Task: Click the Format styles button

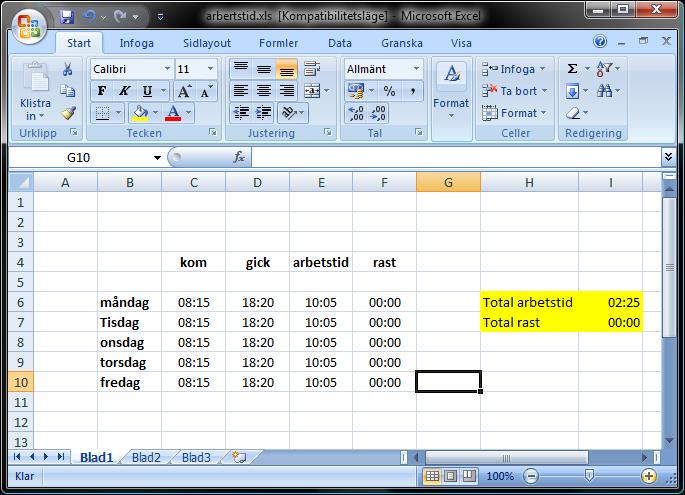Action: coord(451,92)
